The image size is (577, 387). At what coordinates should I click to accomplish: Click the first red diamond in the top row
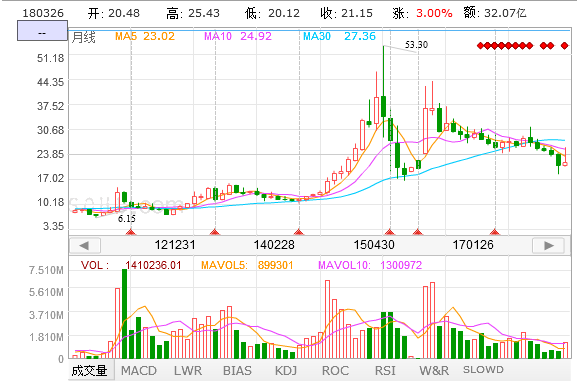click(x=481, y=46)
